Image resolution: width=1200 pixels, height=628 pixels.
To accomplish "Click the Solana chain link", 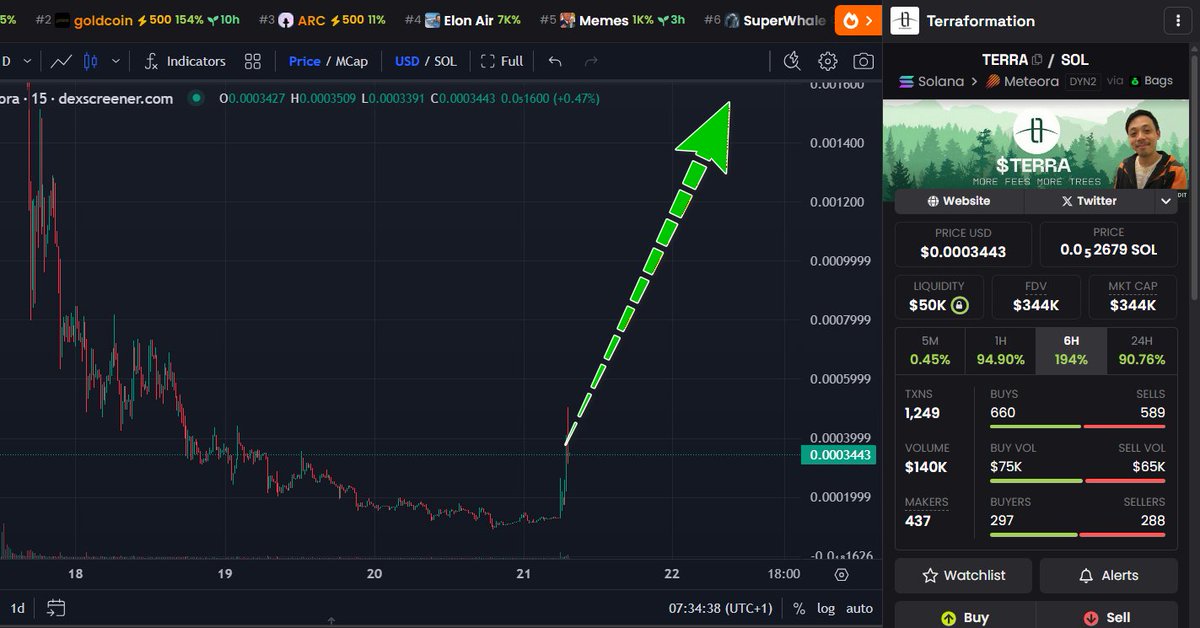I will (x=932, y=81).
